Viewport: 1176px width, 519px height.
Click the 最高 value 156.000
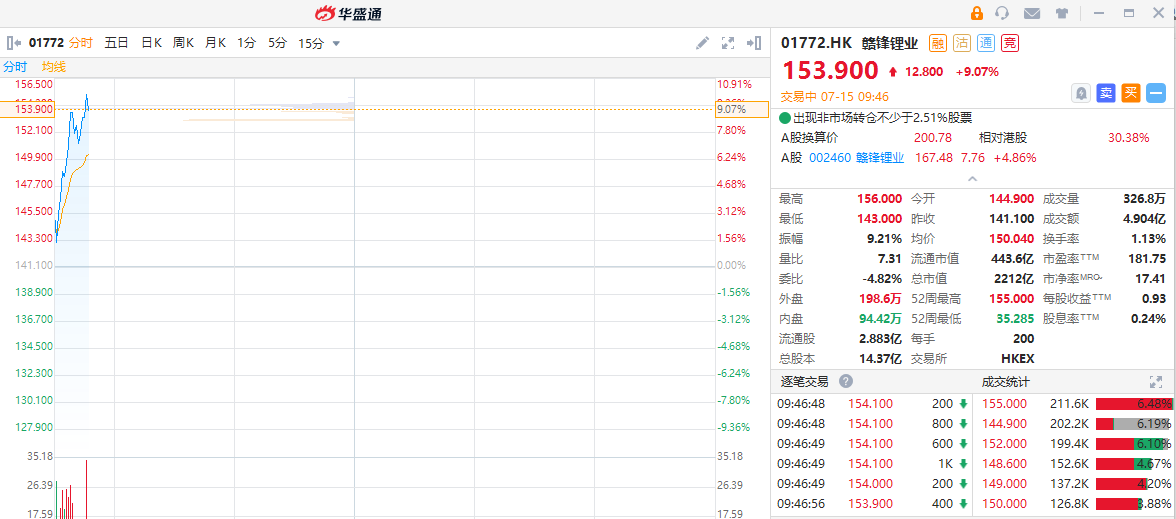[879, 199]
